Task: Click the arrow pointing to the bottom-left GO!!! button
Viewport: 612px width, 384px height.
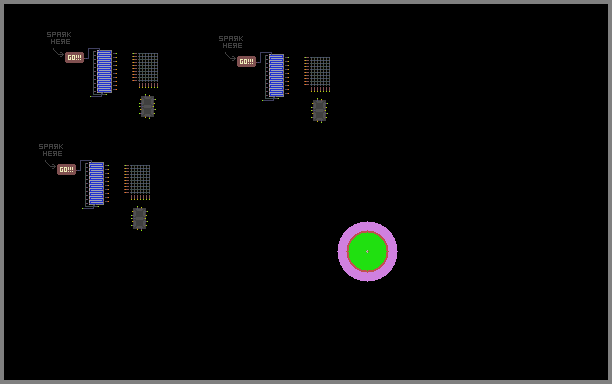Action: (50, 165)
